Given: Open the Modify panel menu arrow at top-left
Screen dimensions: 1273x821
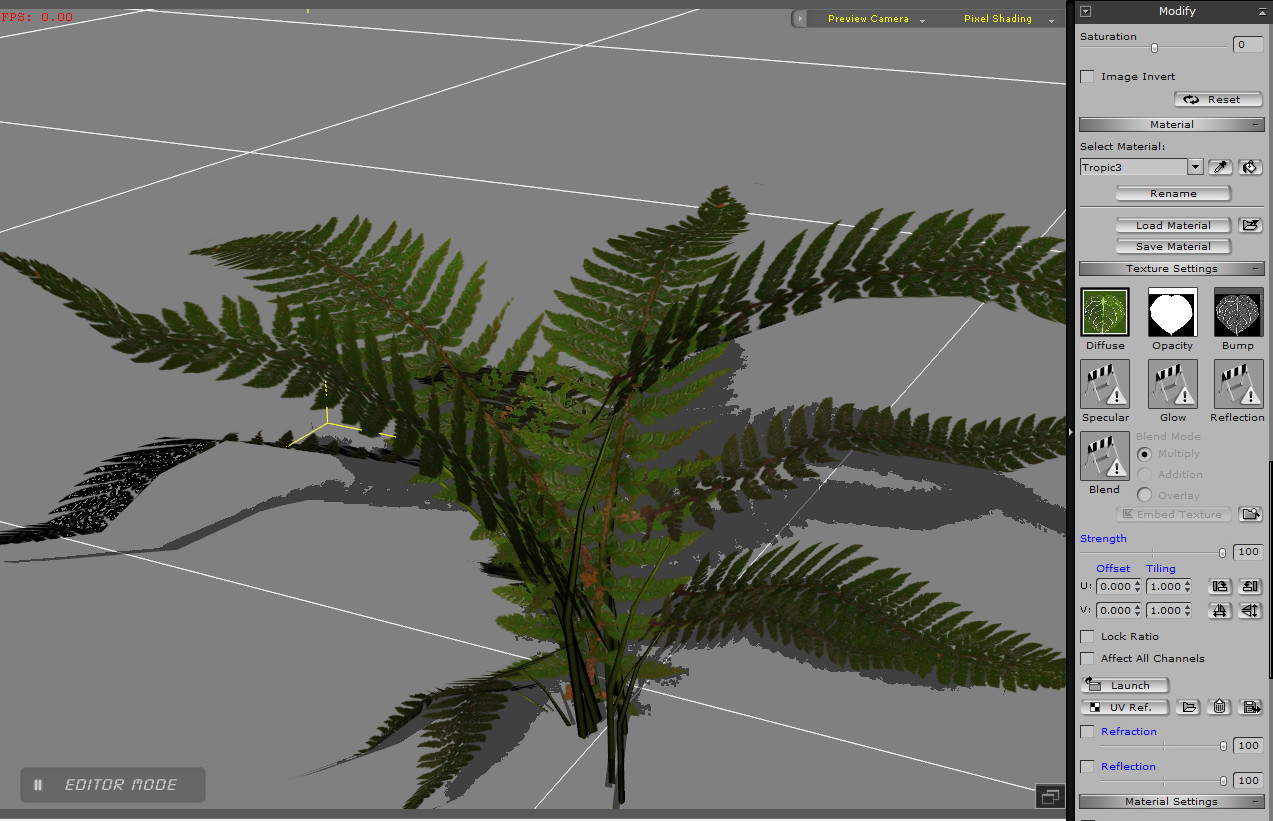Looking at the screenshot, I should point(1086,11).
